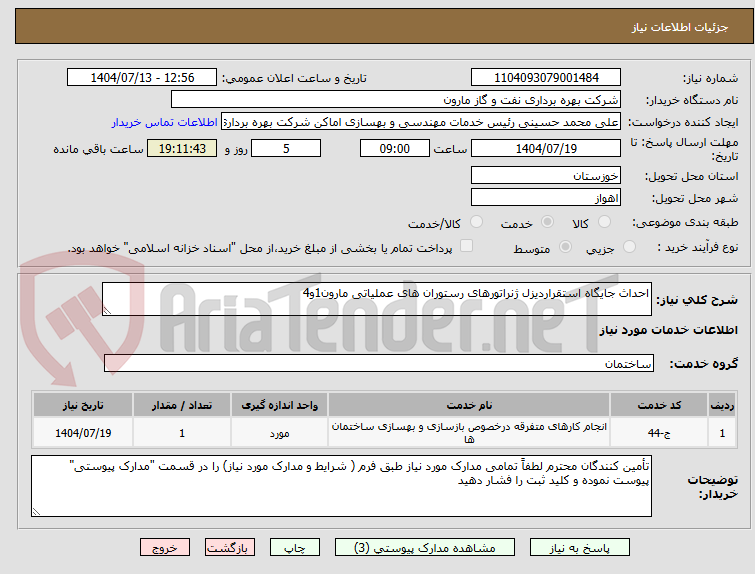
Task: Click the deadline time field 09:00
Action: (x=395, y=148)
